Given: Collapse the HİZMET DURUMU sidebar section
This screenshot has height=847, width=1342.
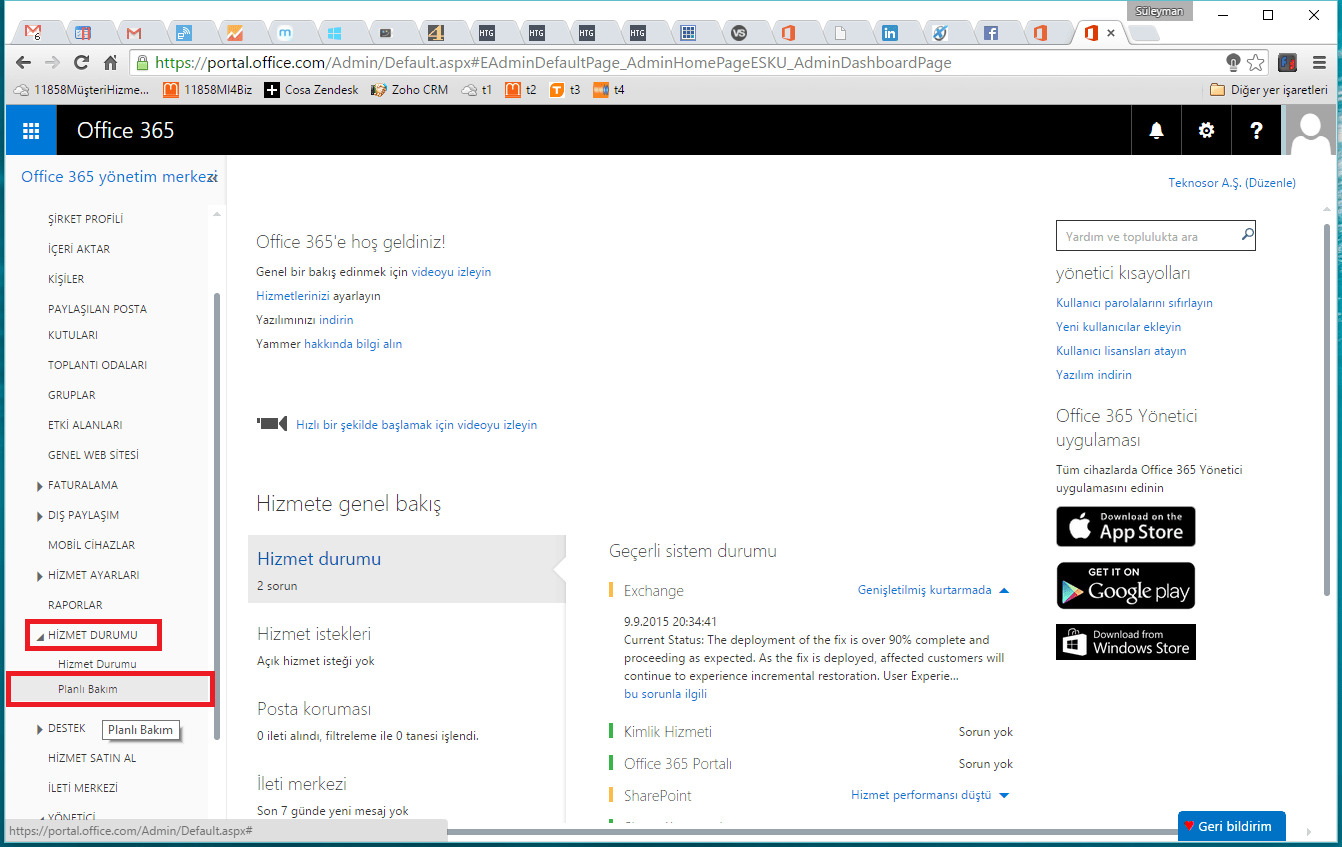Looking at the screenshot, I should [x=93, y=634].
